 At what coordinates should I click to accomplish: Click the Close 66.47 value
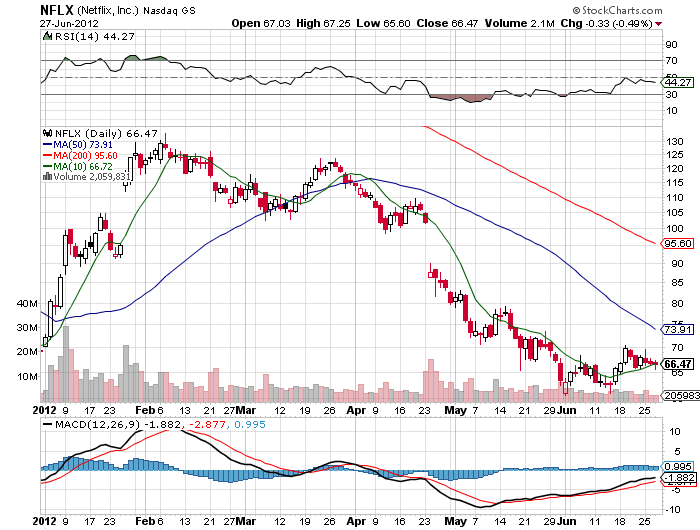coord(447,24)
